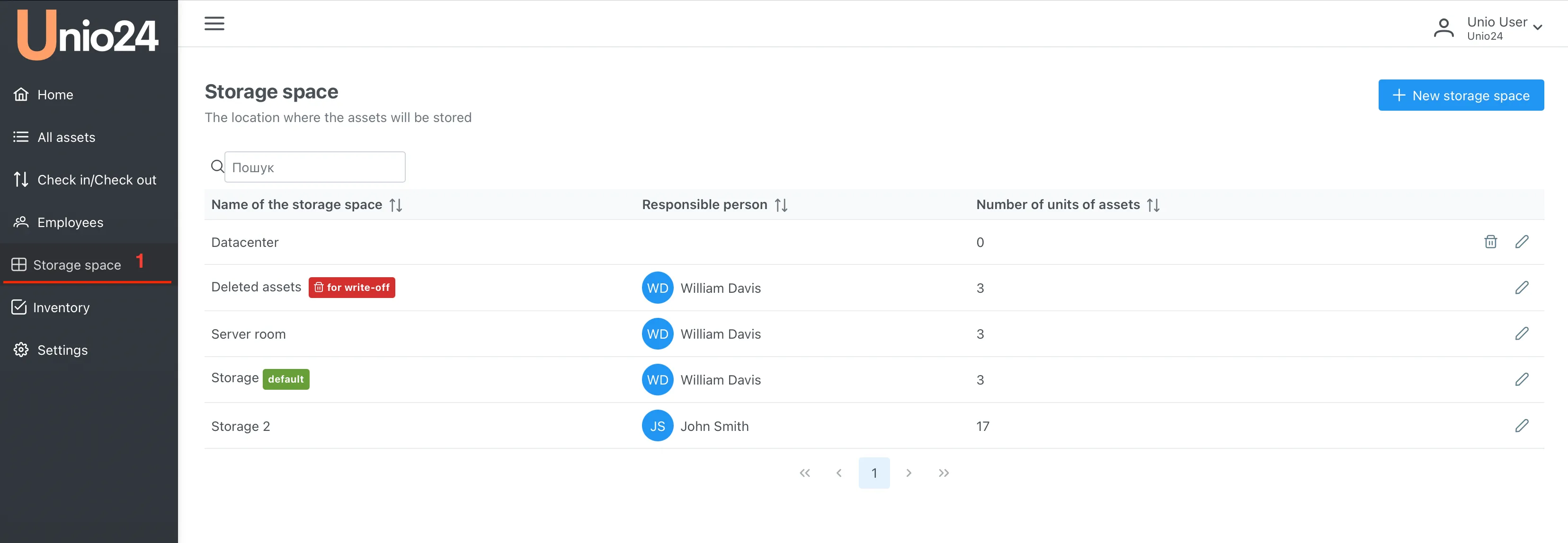The image size is (1568, 543).
Task: Sort by Responsible person column
Action: (x=781, y=205)
